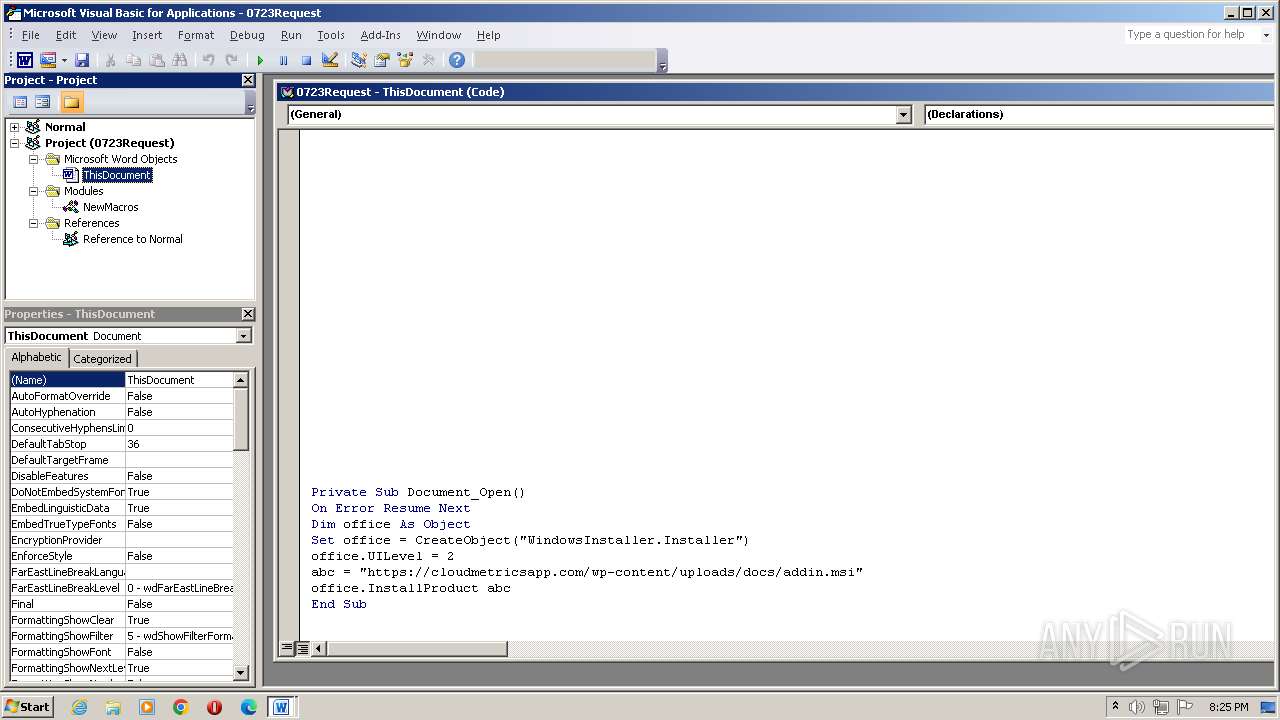Screen dimensions: 1280x720
Task: Select the EmbedTrueTypeFonts property row
Action: pos(121,524)
